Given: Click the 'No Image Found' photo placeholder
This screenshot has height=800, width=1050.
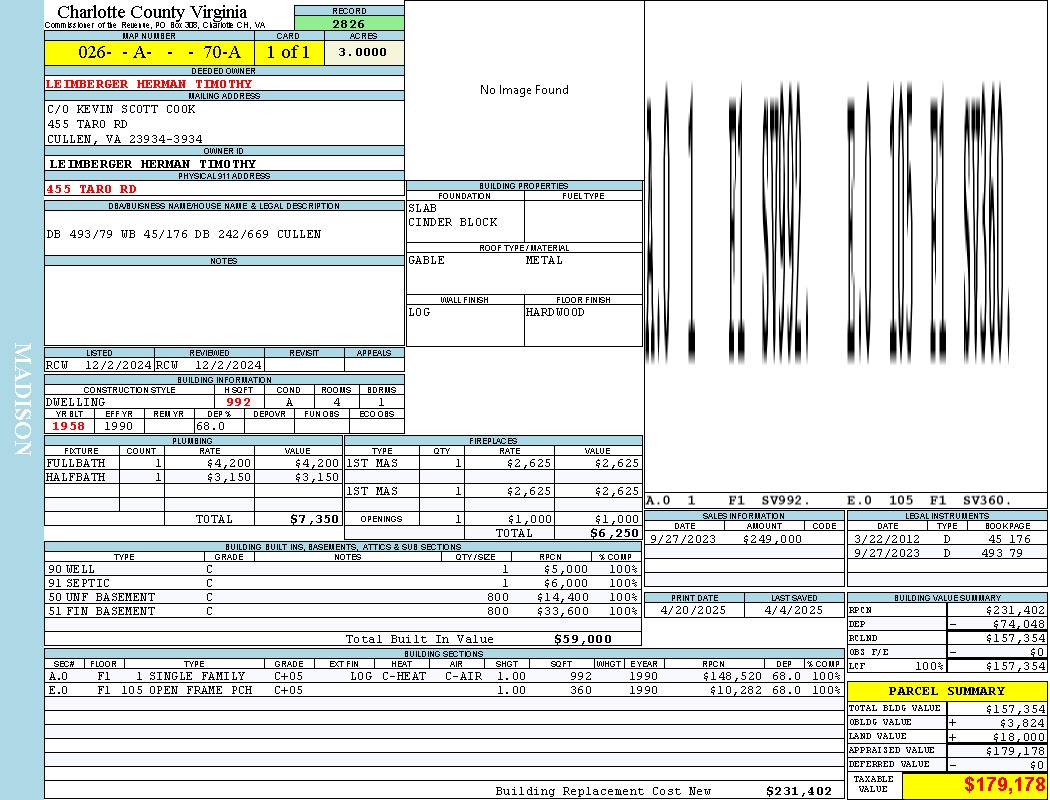Looking at the screenshot, I should click(524, 90).
